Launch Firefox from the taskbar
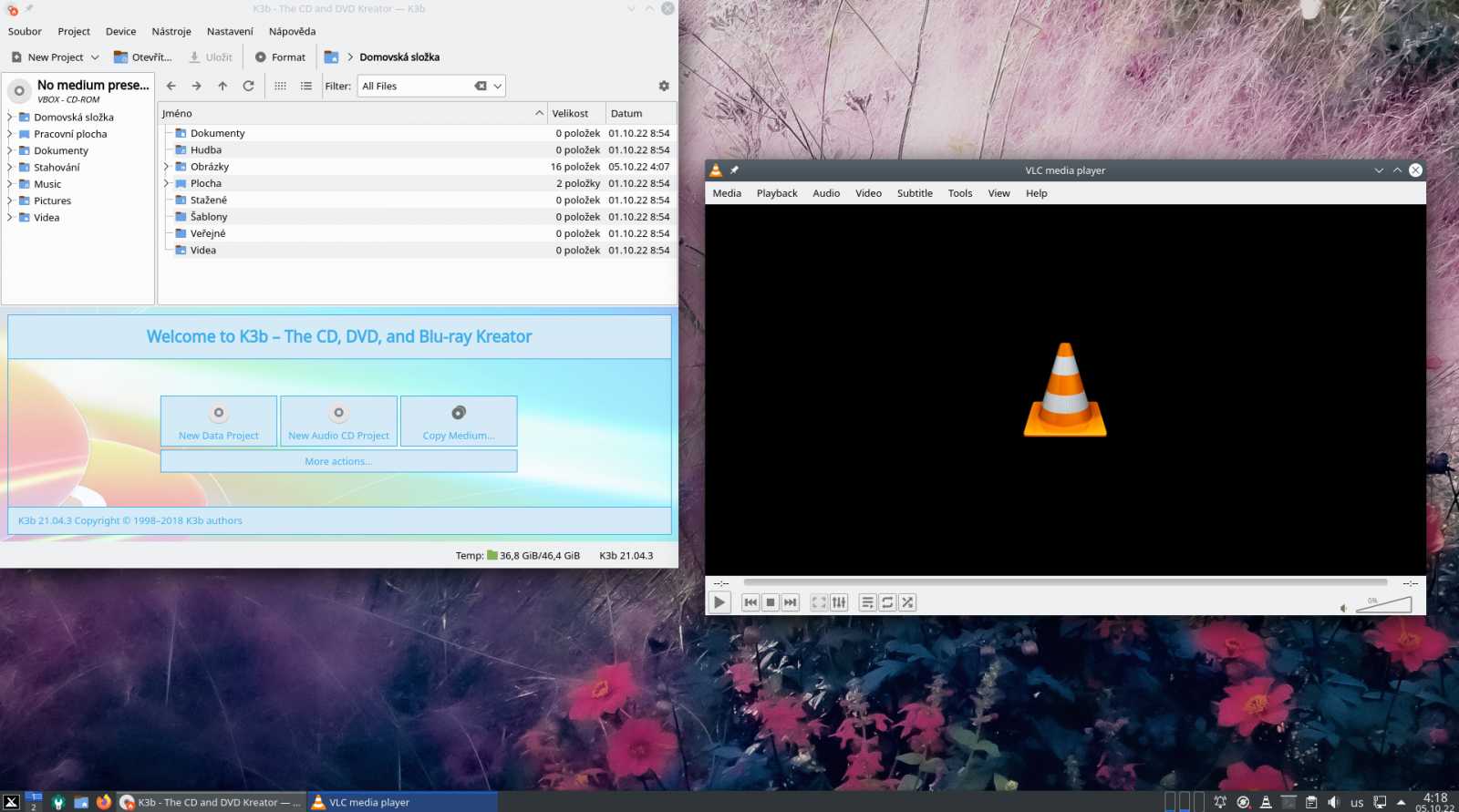 (x=104, y=802)
